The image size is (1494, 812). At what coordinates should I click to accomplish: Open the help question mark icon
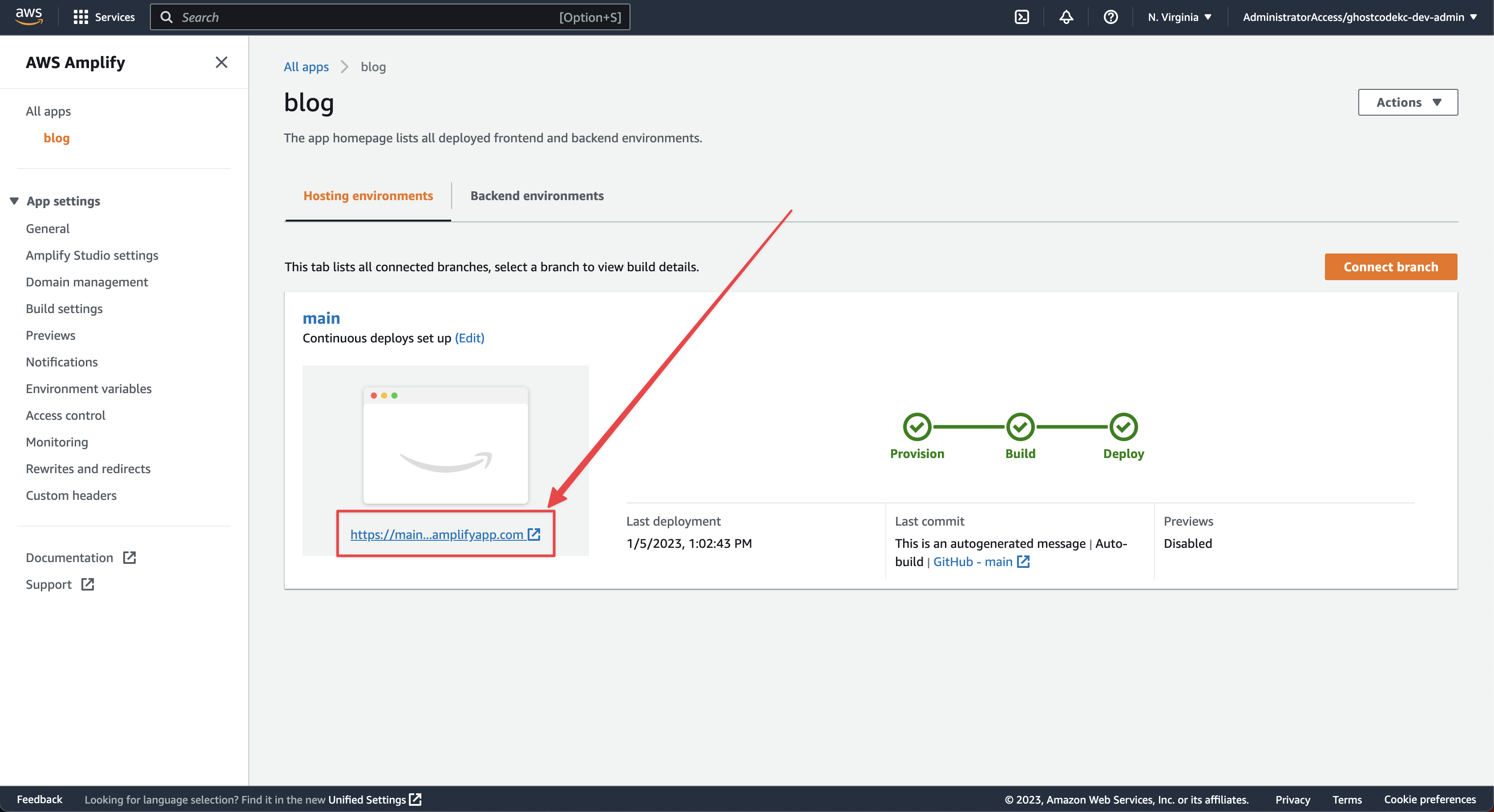pyautogui.click(x=1110, y=17)
